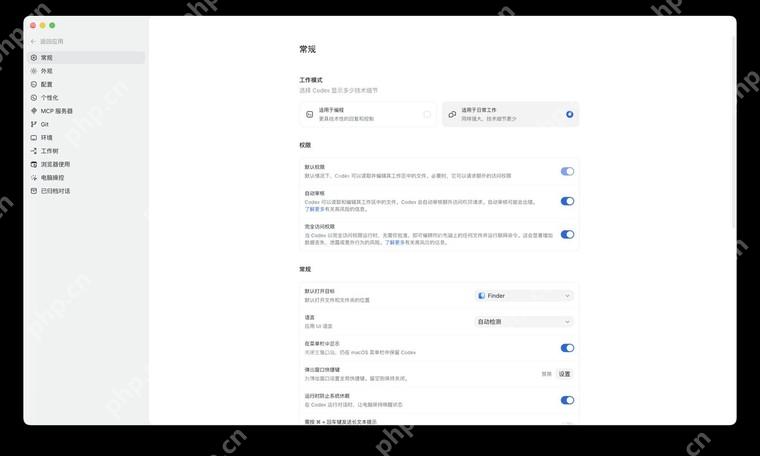Open 配置 section via its sidebar icon
This screenshot has height=456, width=760.
33,84
